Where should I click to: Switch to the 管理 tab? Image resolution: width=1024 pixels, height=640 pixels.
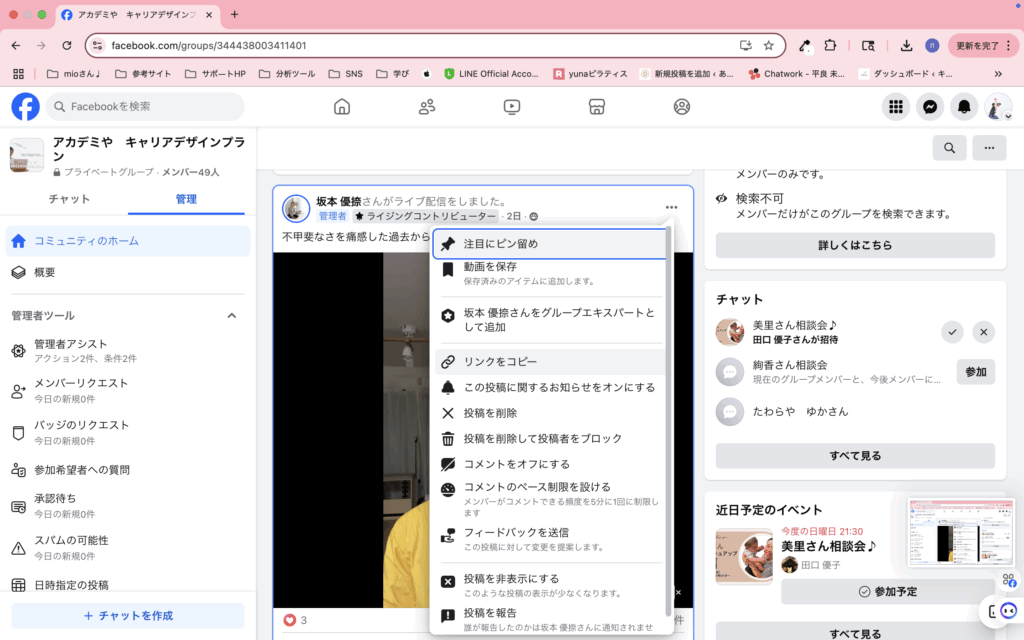[186, 199]
